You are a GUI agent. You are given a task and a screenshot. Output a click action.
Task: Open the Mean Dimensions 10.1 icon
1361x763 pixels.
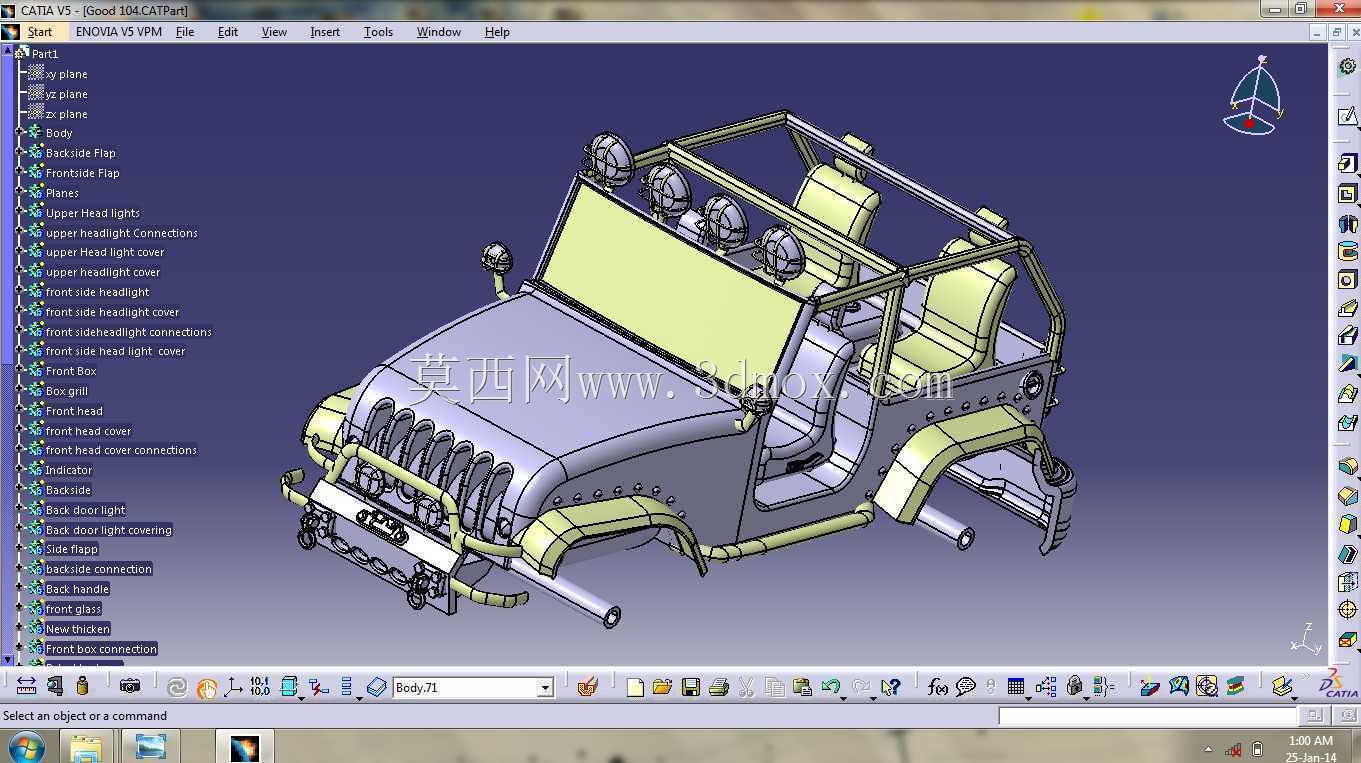tap(260, 686)
